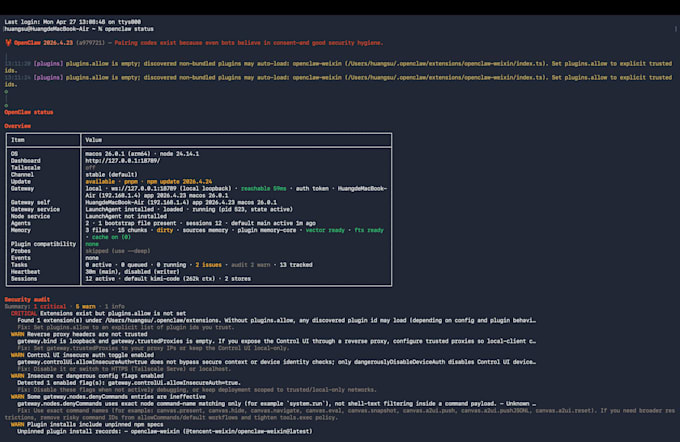
Task: Click the 'Plugin compatibility' row label
Action: click(43, 244)
